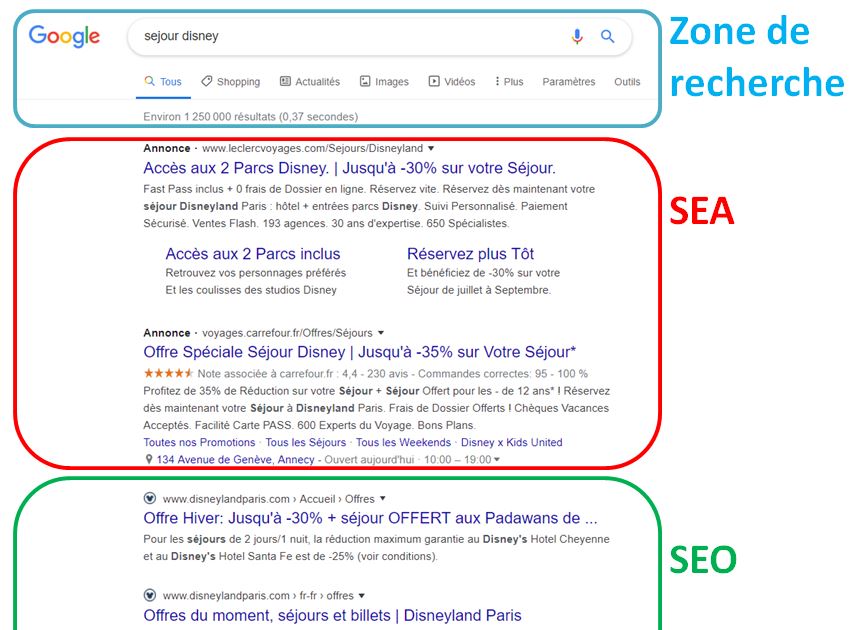This screenshot has height=630, width=849.
Task: Click the Vidéos play icon
Action: pyautogui.click(x=434, y=81)
